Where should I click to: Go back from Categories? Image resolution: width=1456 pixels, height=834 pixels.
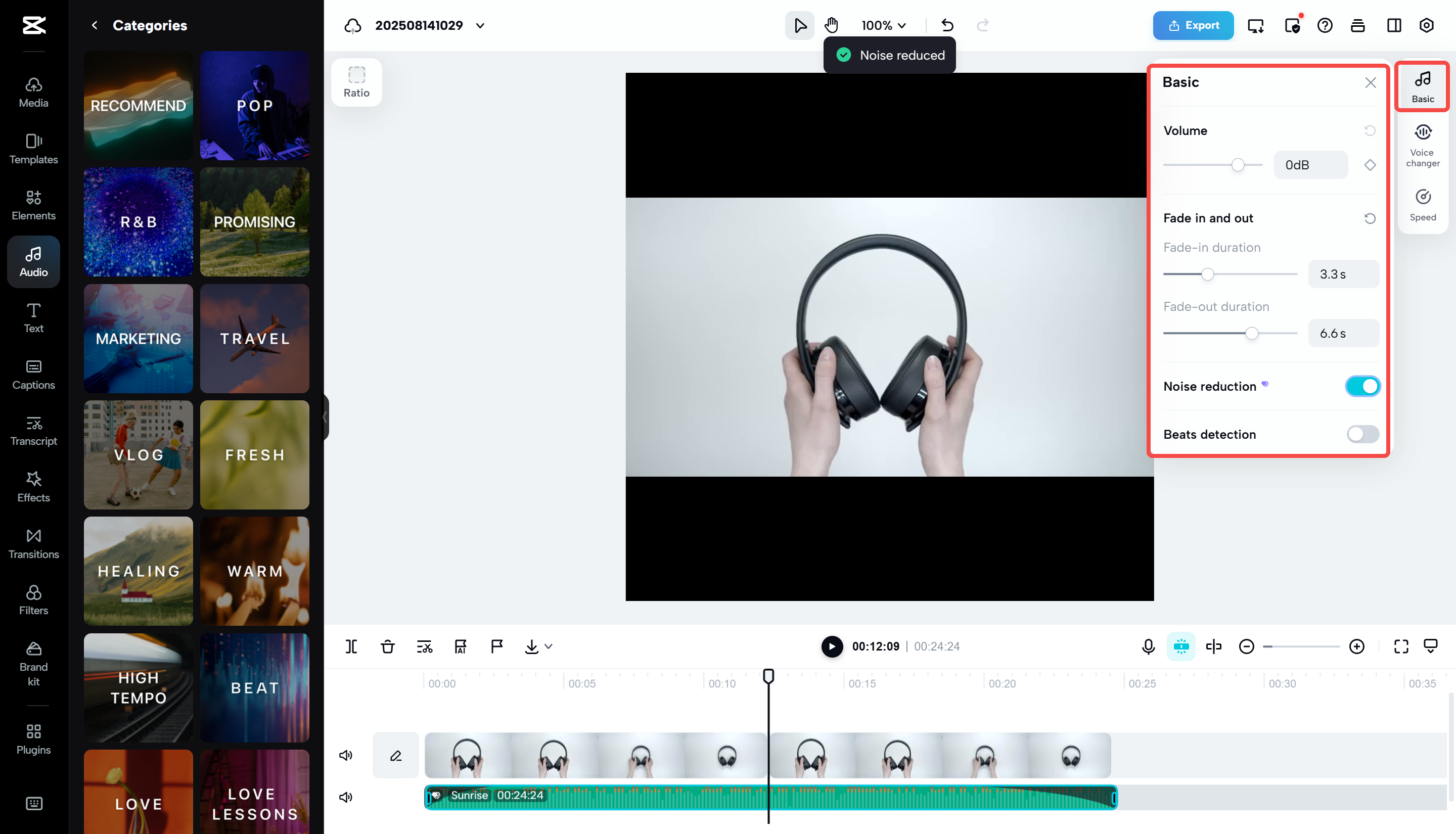coord(95,25)
